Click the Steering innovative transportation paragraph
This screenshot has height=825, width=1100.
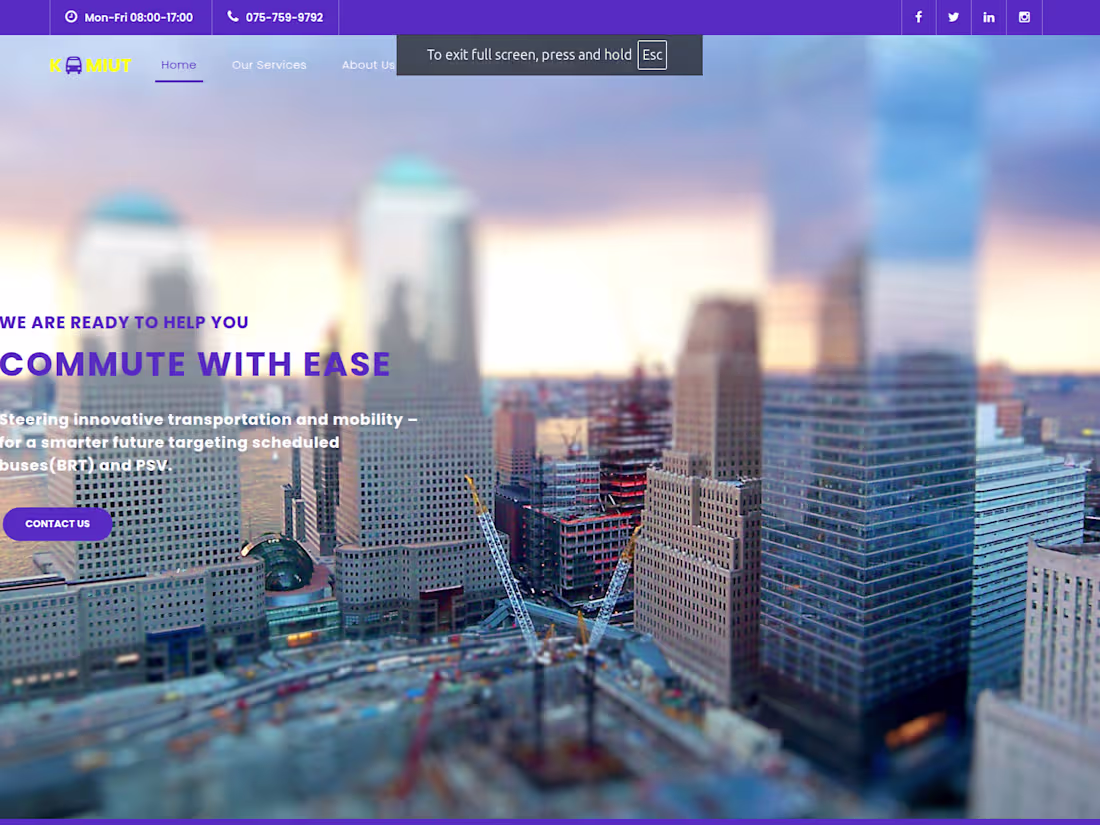208,442
